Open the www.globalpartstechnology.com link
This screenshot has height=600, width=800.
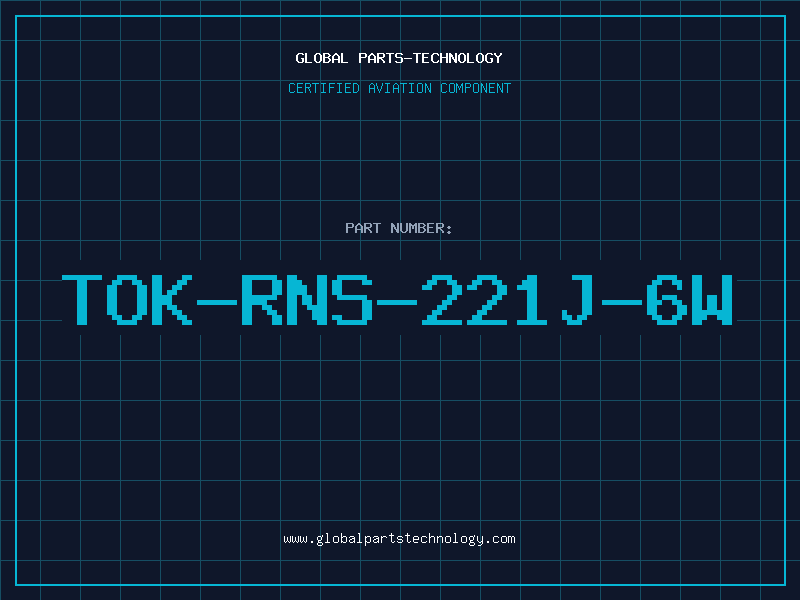point(399,539)
